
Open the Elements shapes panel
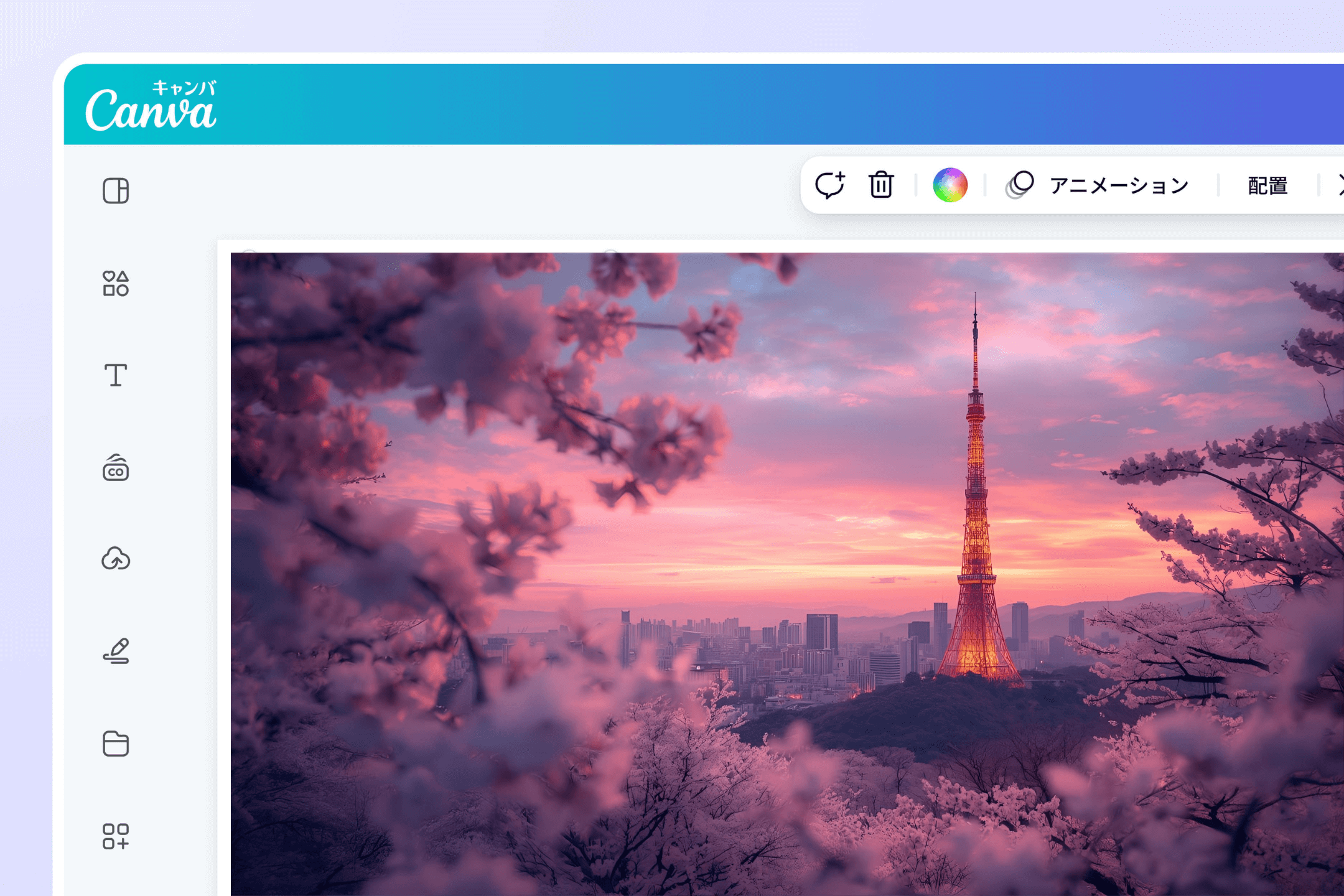(116, 284)
